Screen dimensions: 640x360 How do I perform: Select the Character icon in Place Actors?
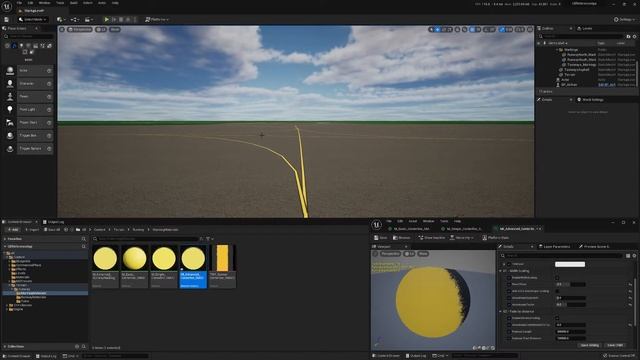pos(10,84)
